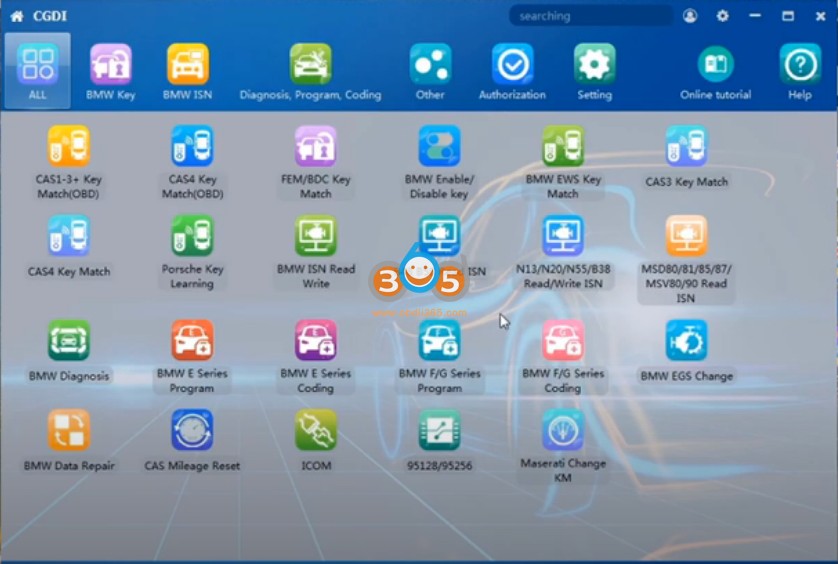
Task: Open CAS1-3+ Key Match(OBD) function
Action: point(68,163)
